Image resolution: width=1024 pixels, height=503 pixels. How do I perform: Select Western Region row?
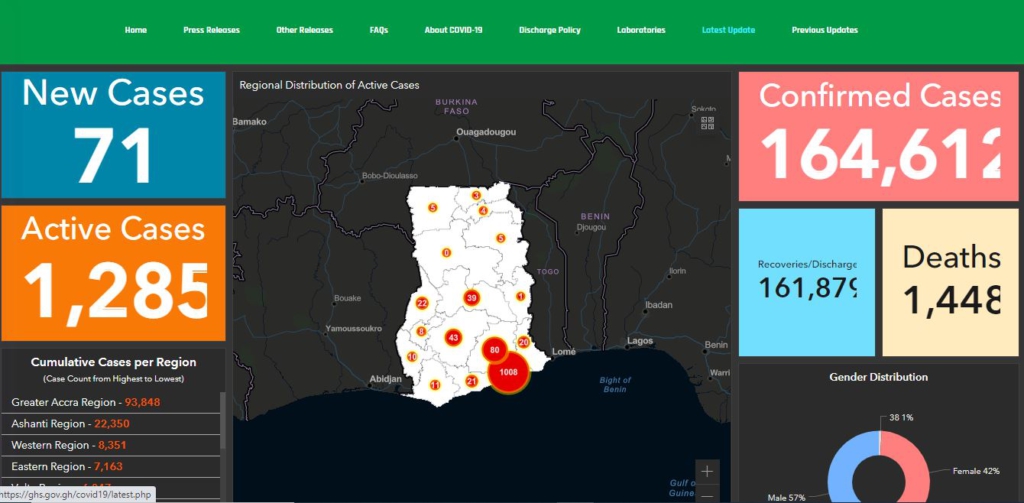pyautogui.click(x=111, y=446)
